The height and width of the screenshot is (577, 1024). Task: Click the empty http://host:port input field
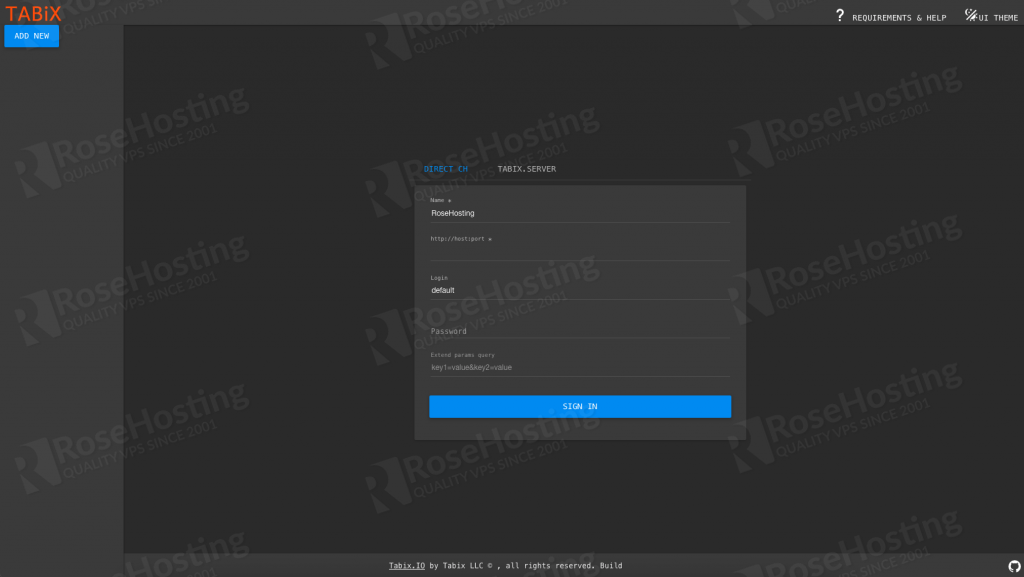click(x=579, y=252)
